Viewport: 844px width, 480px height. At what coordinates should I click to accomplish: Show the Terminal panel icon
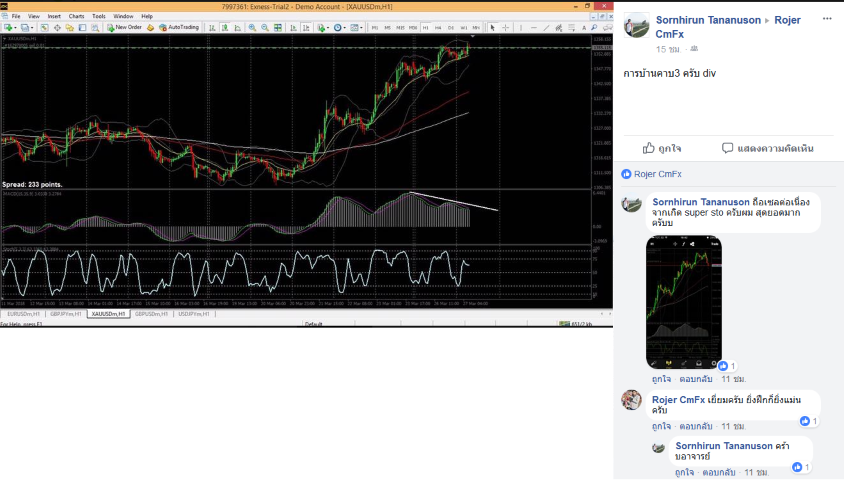[82, 27]
